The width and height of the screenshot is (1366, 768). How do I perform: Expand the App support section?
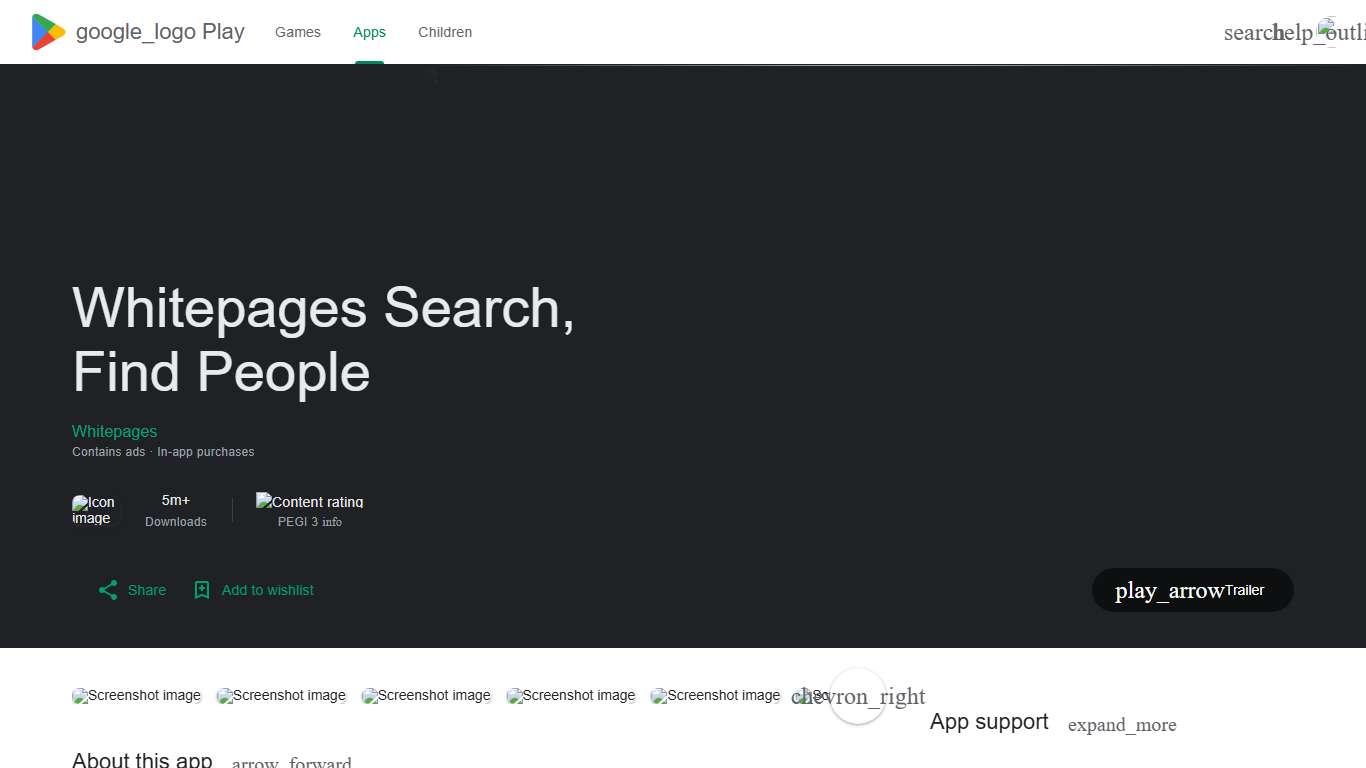pos(1122,725)
